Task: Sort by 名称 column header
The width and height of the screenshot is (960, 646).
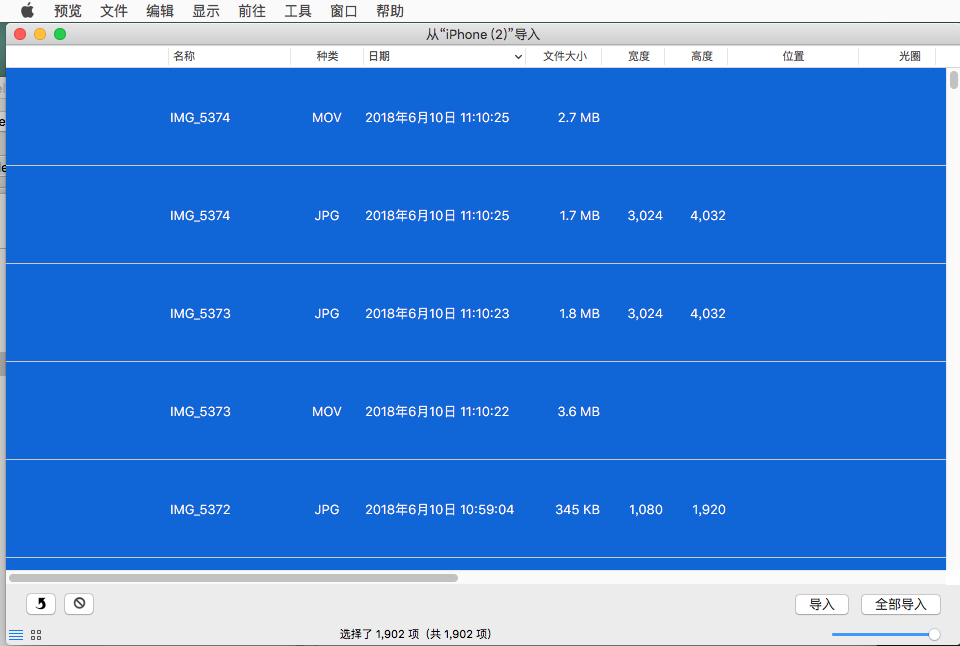Action: 229,56
